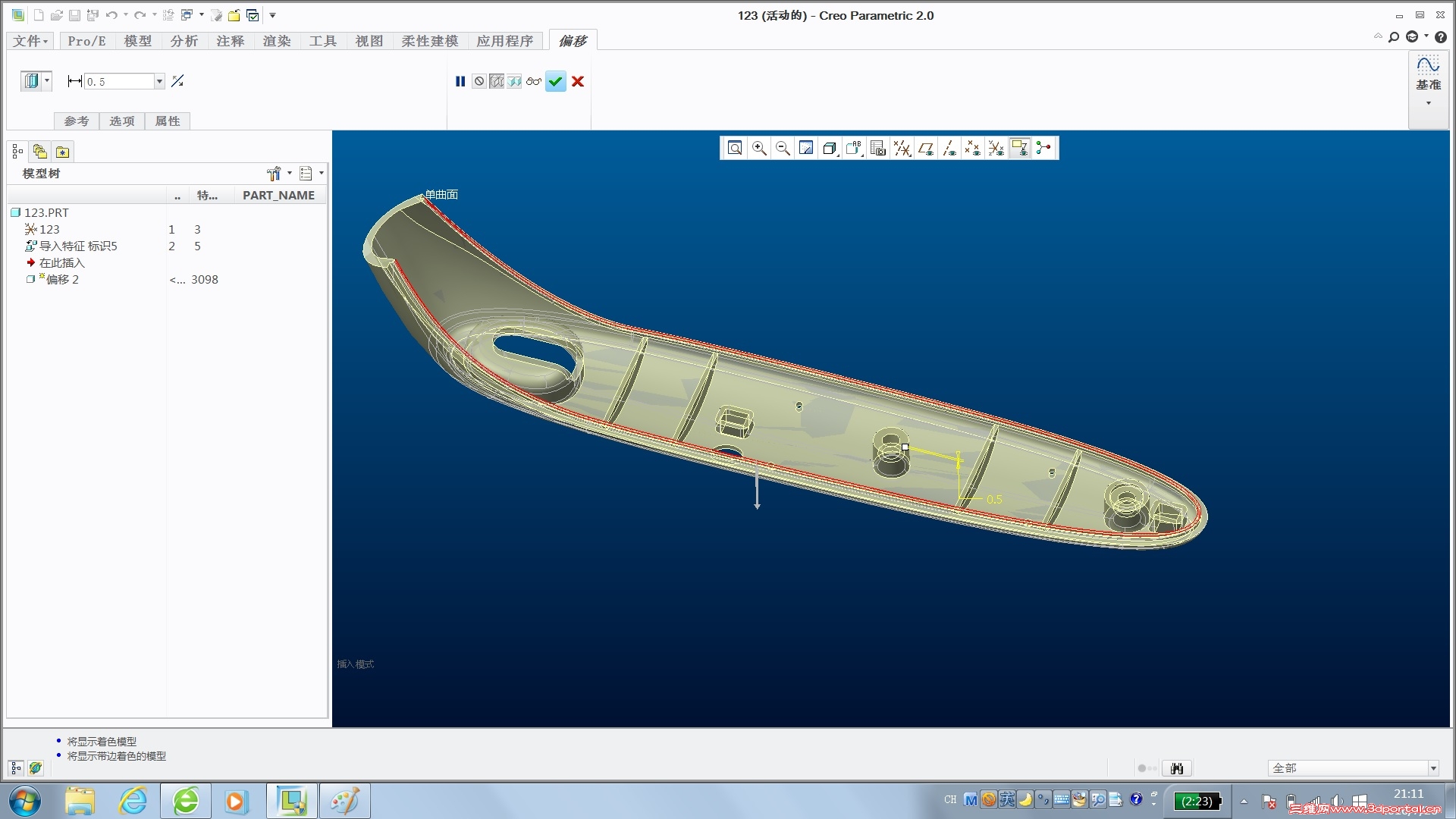Pause the offset feature tool
1456x819 pixels.
coord(460,82)
